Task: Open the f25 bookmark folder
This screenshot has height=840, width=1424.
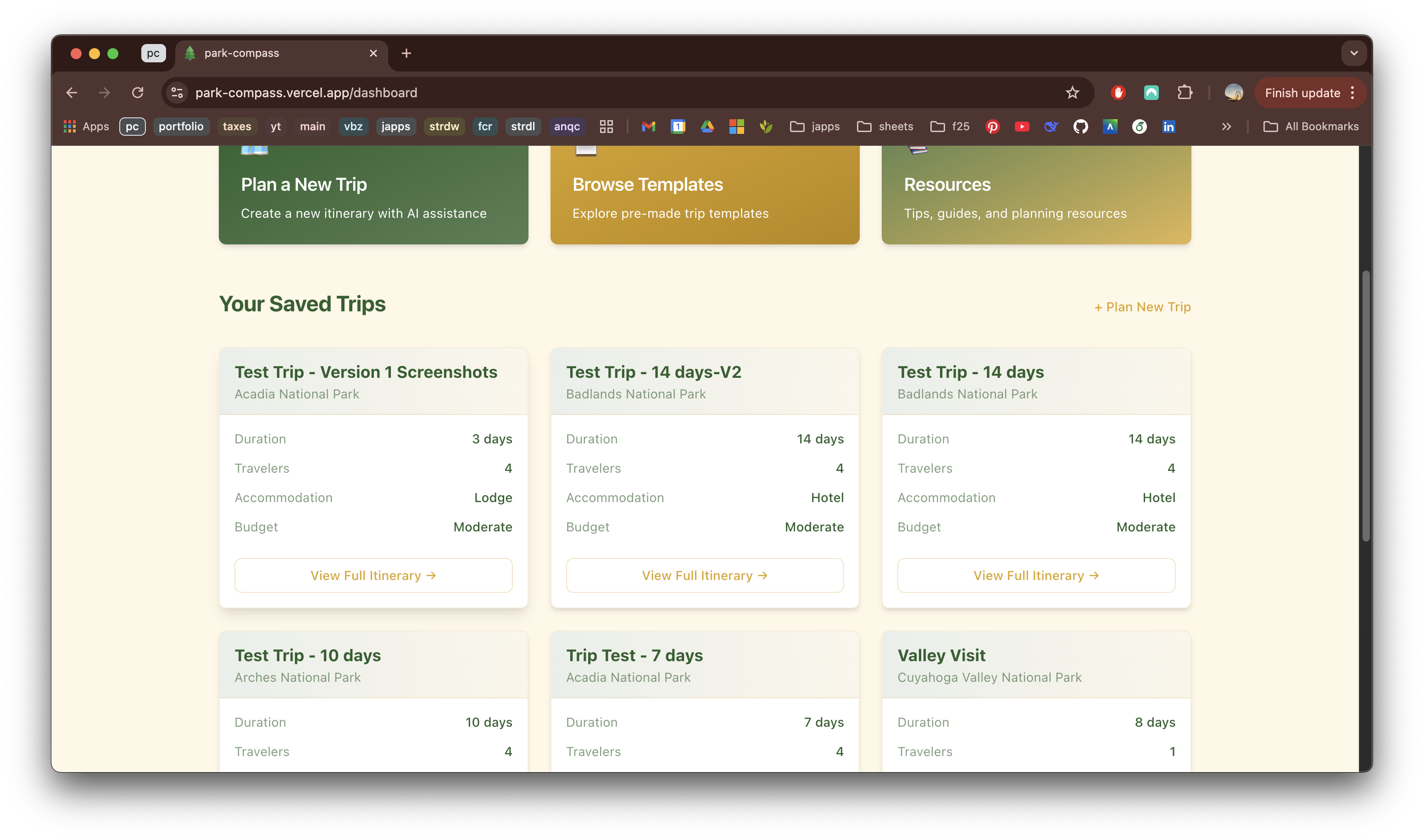Action: (950, 127)
